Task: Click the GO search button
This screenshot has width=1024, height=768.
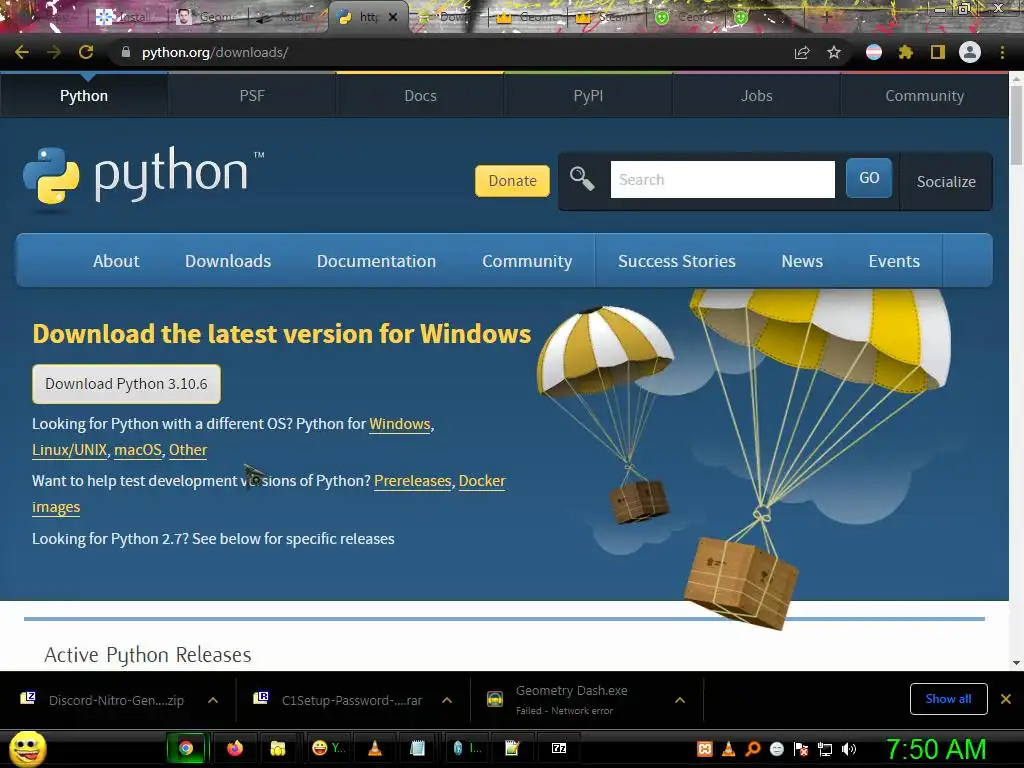Action: point(869,178)
